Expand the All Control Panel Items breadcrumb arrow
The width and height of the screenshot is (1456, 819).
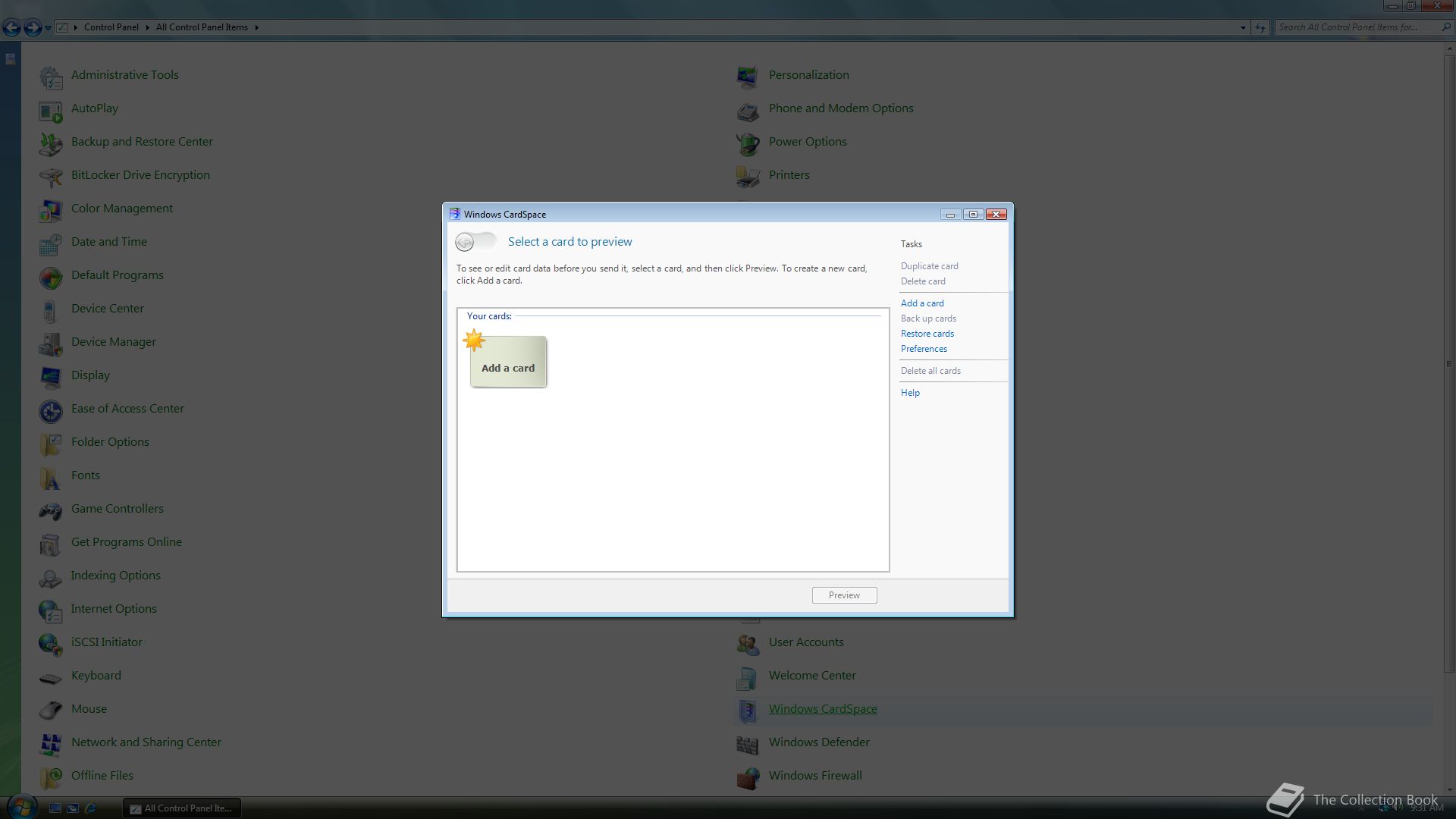(256, 27)
